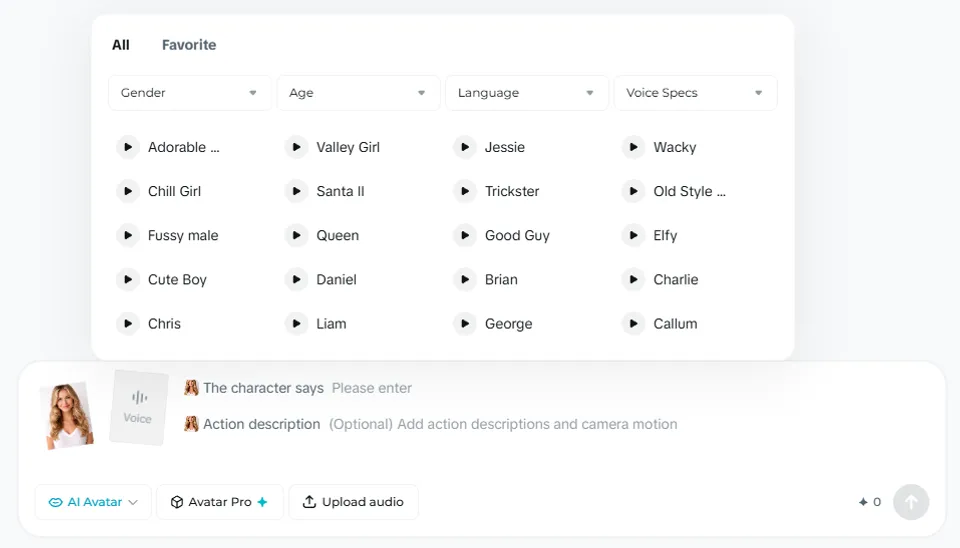This screenshot has width=960, height=548.
Task: Select the Valley Girl voice name
Action: tap(348, 147)
